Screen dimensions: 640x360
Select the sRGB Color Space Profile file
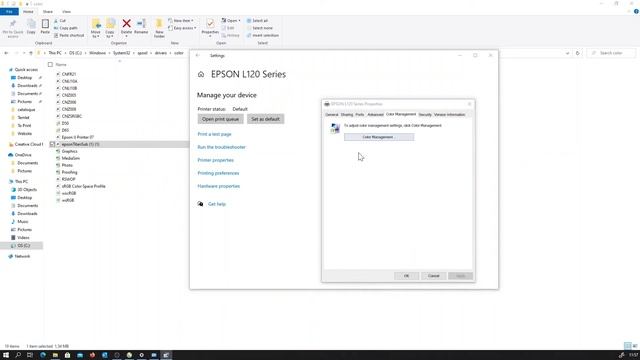click(83, 186)
